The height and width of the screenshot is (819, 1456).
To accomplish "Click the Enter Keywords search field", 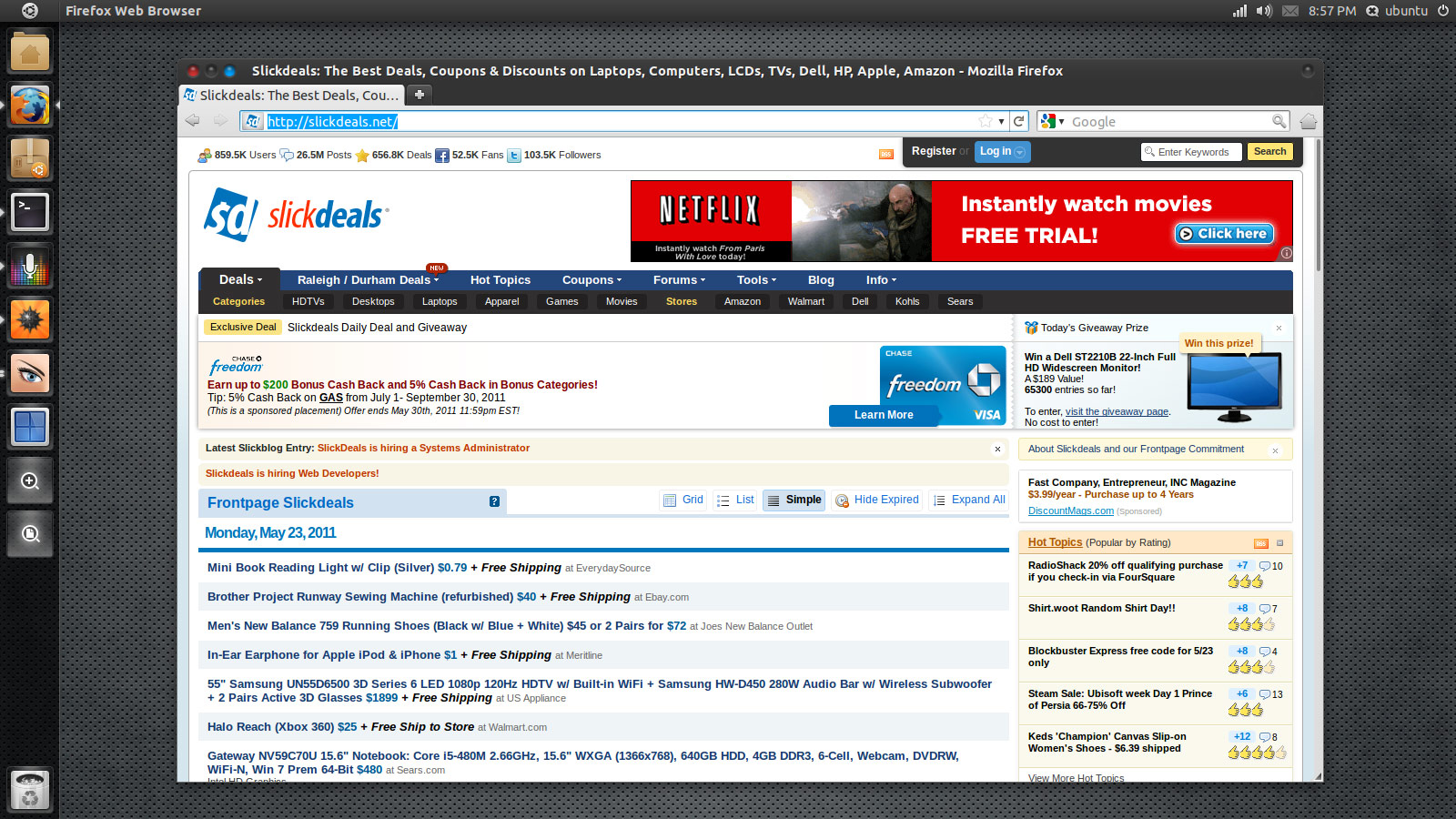I will [x=1191, y=152].
